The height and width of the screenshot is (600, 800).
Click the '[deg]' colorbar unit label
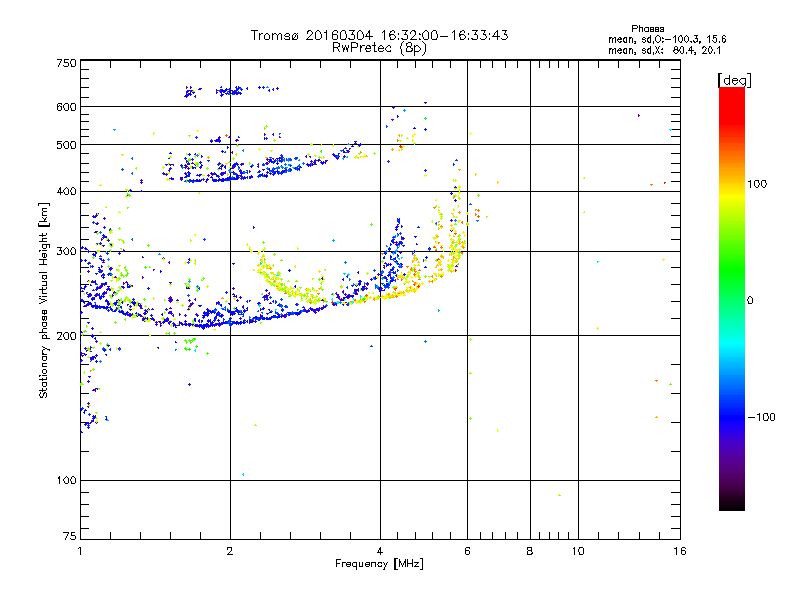(x=734, y=81)
